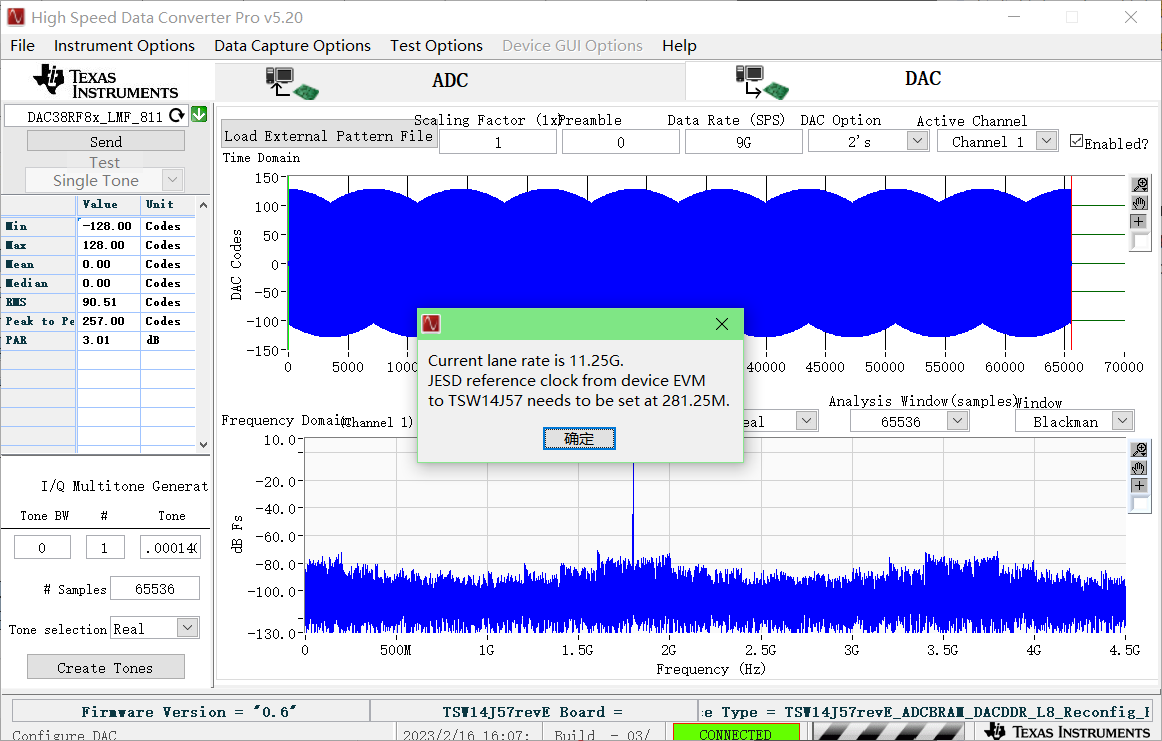Toggle the Enabled? channel checkbox
Screen dimensions: 1162x741
1077,141
